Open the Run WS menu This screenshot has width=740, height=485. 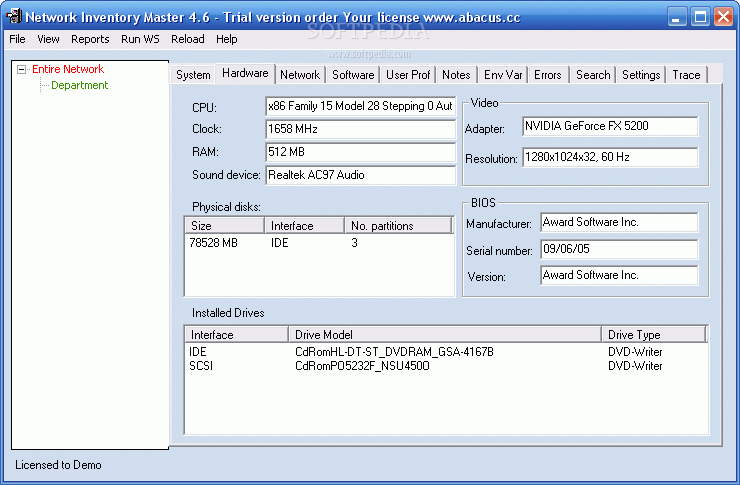tap(140, 39)
